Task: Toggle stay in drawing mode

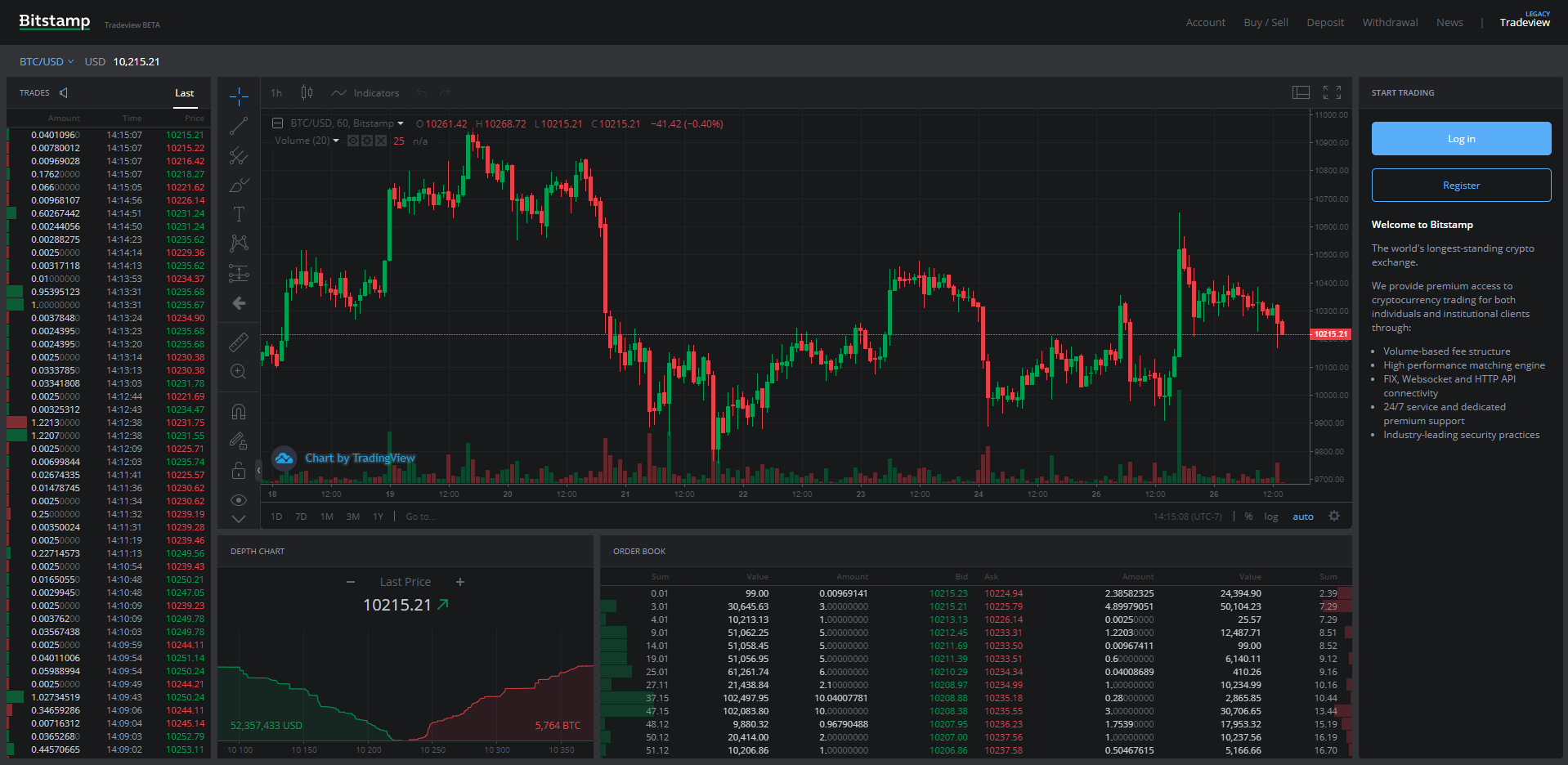Action: [x=239, y=441]
